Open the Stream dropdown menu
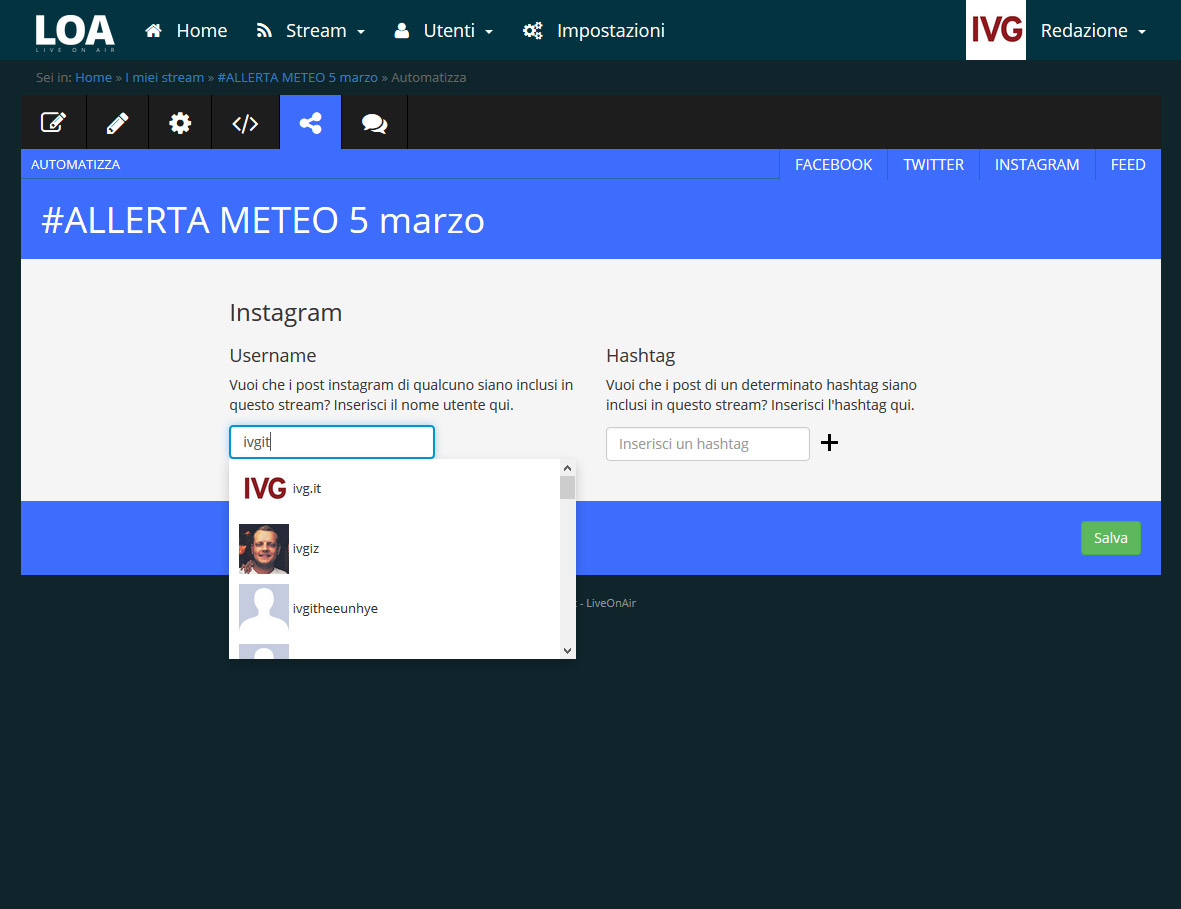 [x=310, y=31]
